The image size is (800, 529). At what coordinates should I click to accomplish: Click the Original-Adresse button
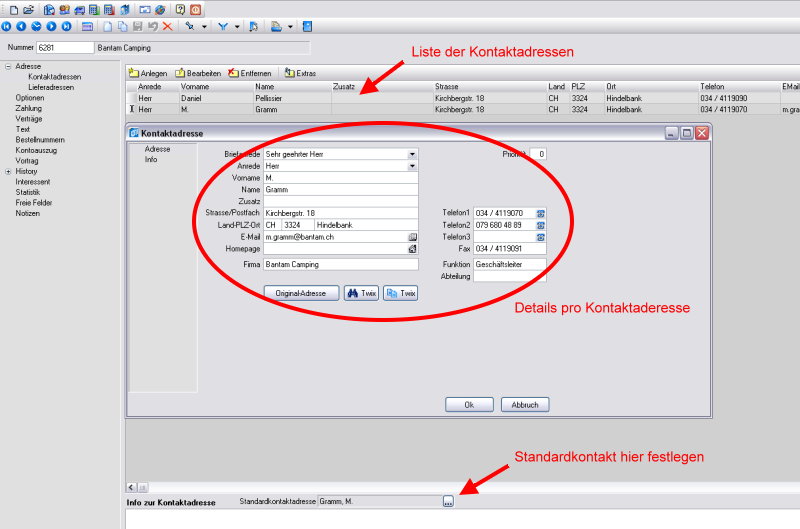[300, 293]
